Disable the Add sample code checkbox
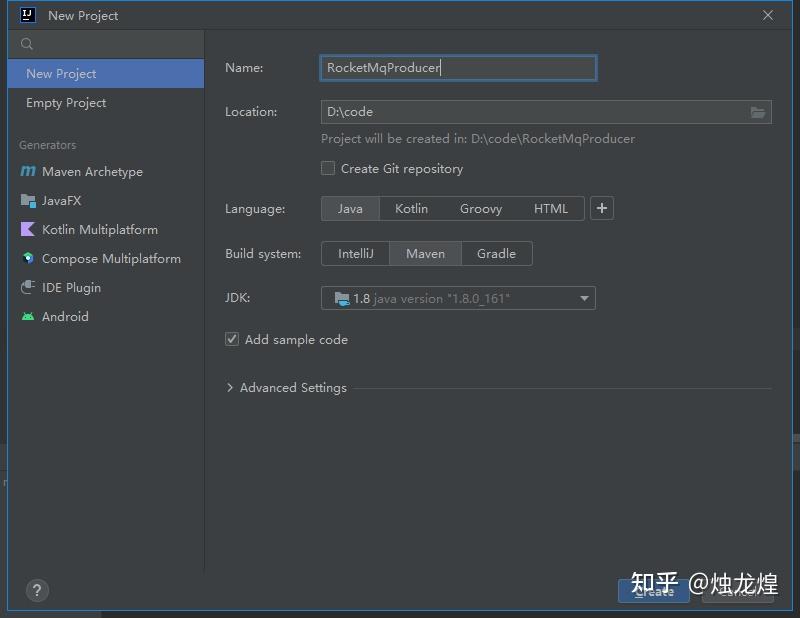 [x=231, y=339]
